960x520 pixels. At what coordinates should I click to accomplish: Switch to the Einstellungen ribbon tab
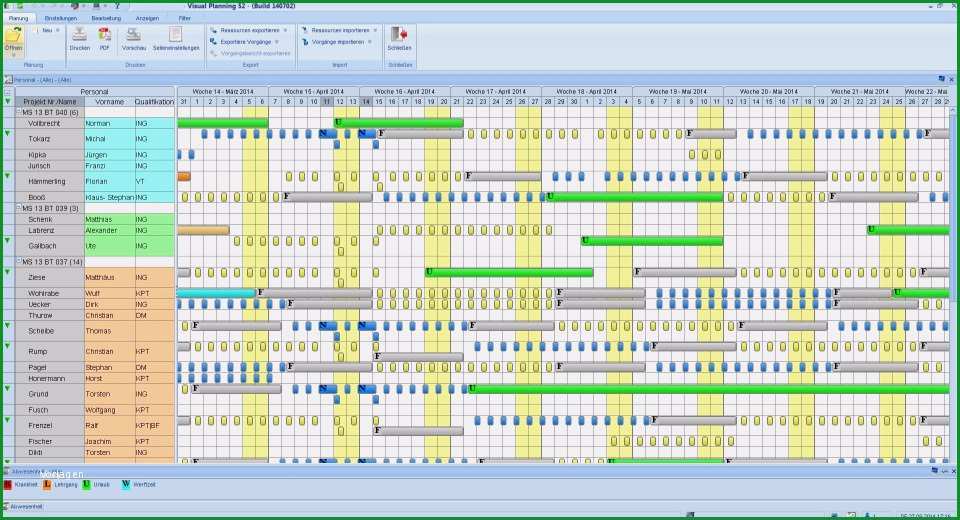coord(61,18)
